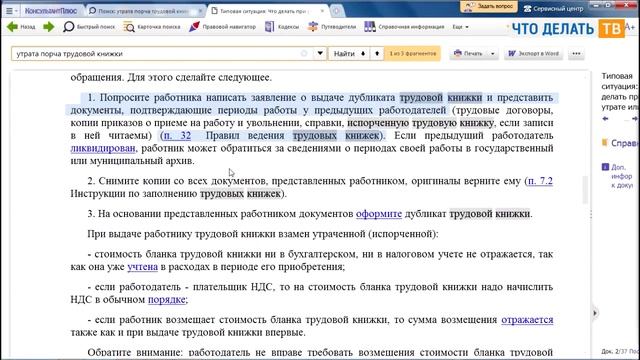Follow the ликвидирован hyperlink
The height and width of the screenshot is (360, 640).
(x=103, y=148)
